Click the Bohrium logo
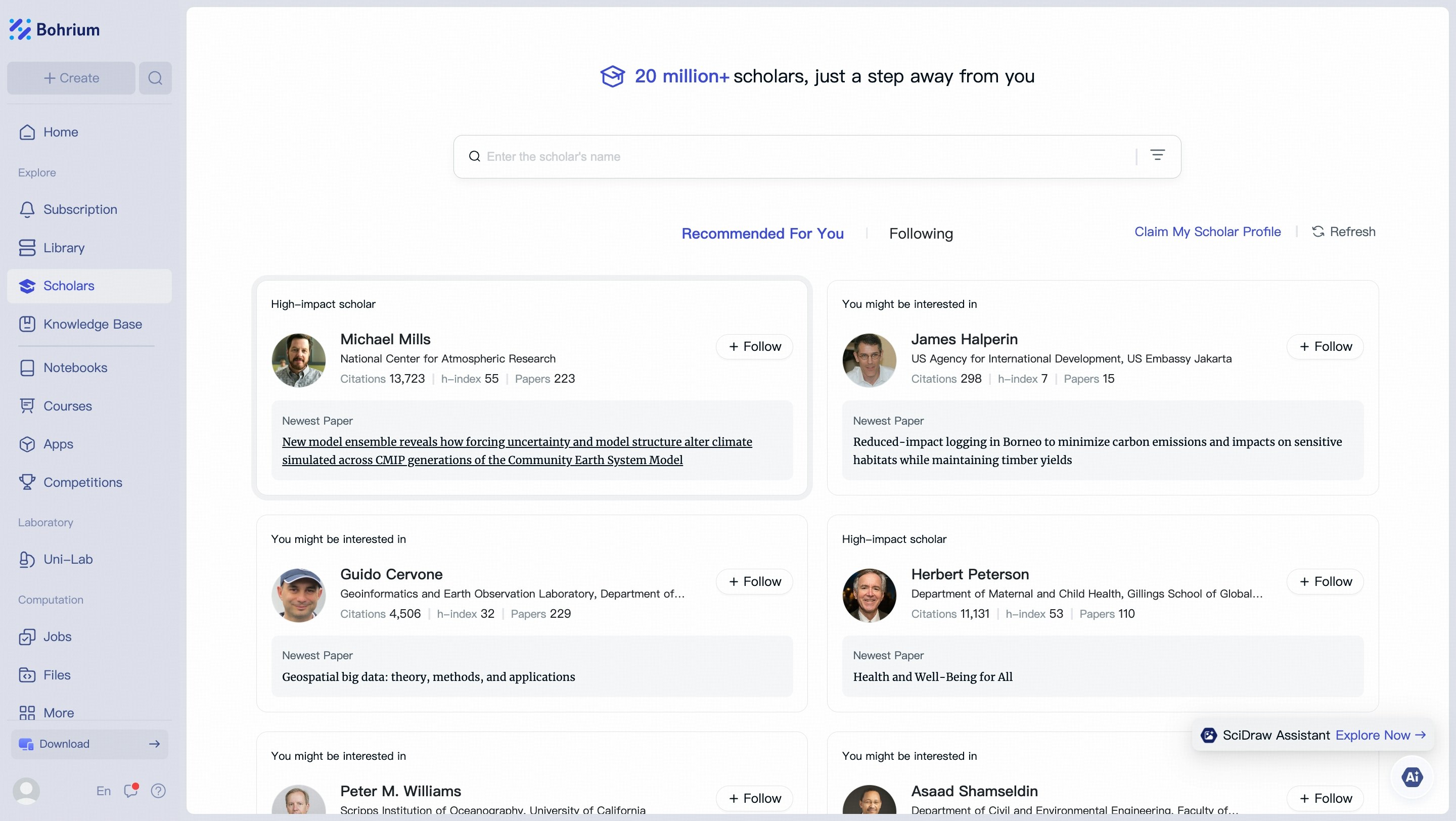Screen dimensions: 1456x821 [55, 29]
